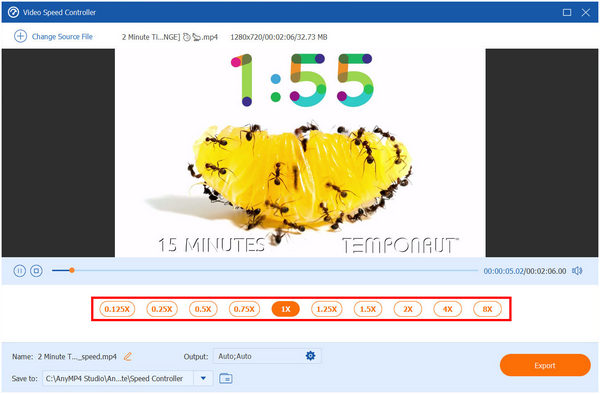Click the Export button
The width and height of the screenshot is (600, 394).
pyautogui.click(x=545, y=365)
